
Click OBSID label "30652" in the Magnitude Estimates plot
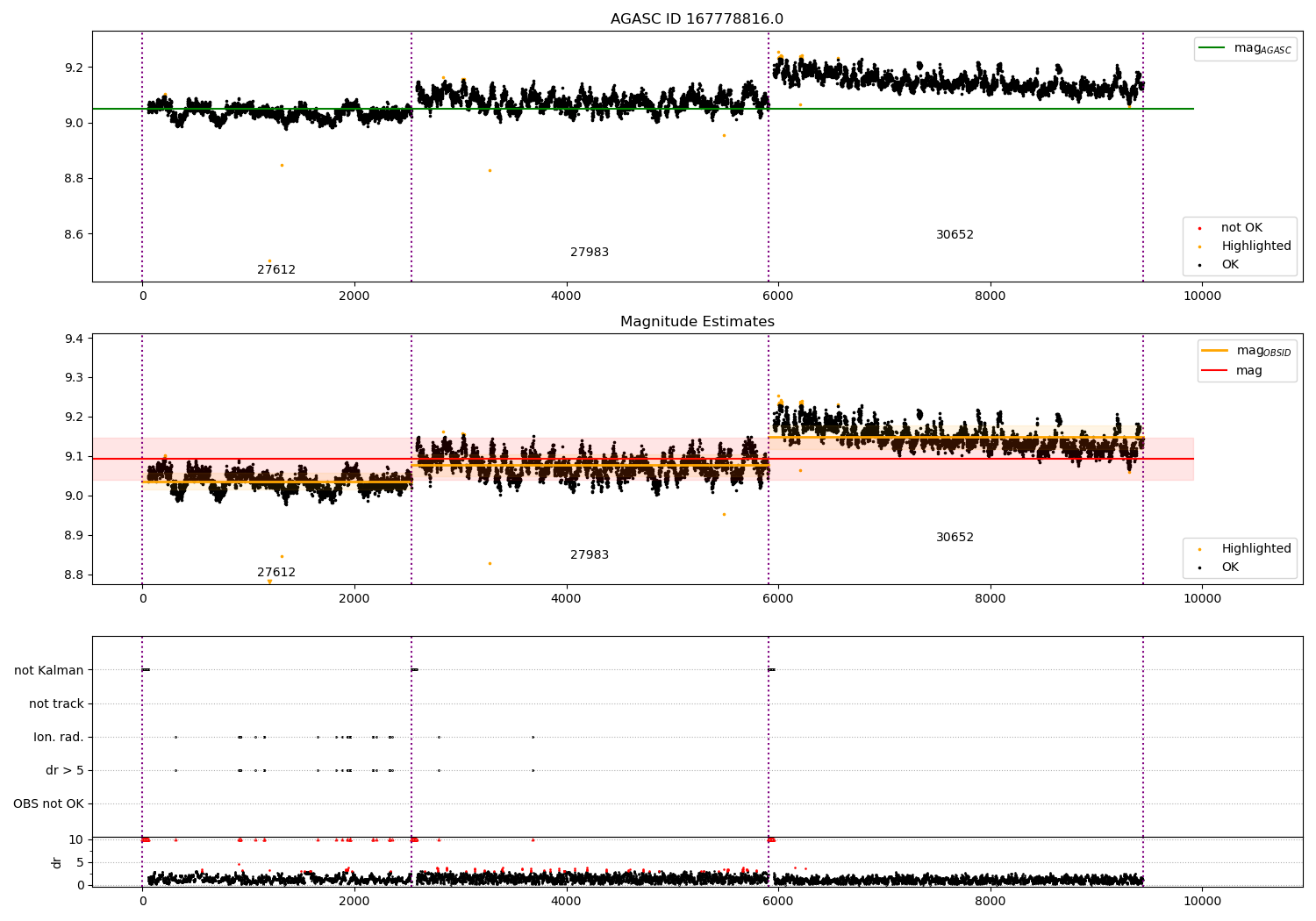coord(955,538)
